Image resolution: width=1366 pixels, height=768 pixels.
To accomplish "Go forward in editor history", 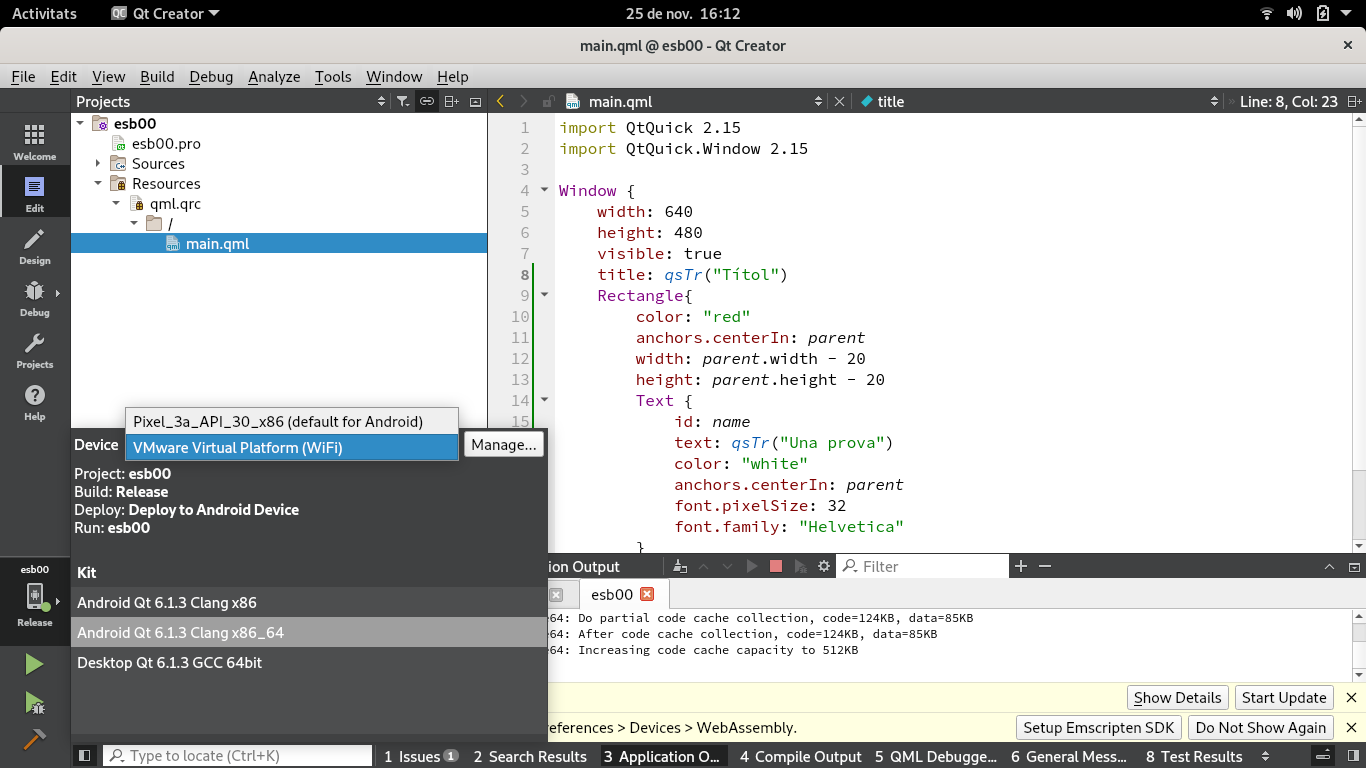I will click(x=523, y=101).
